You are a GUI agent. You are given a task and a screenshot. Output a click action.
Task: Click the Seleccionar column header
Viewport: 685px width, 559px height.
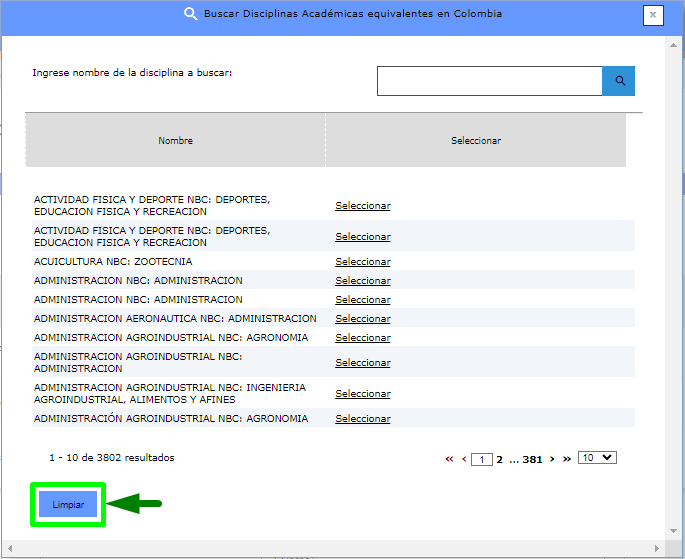475,141
